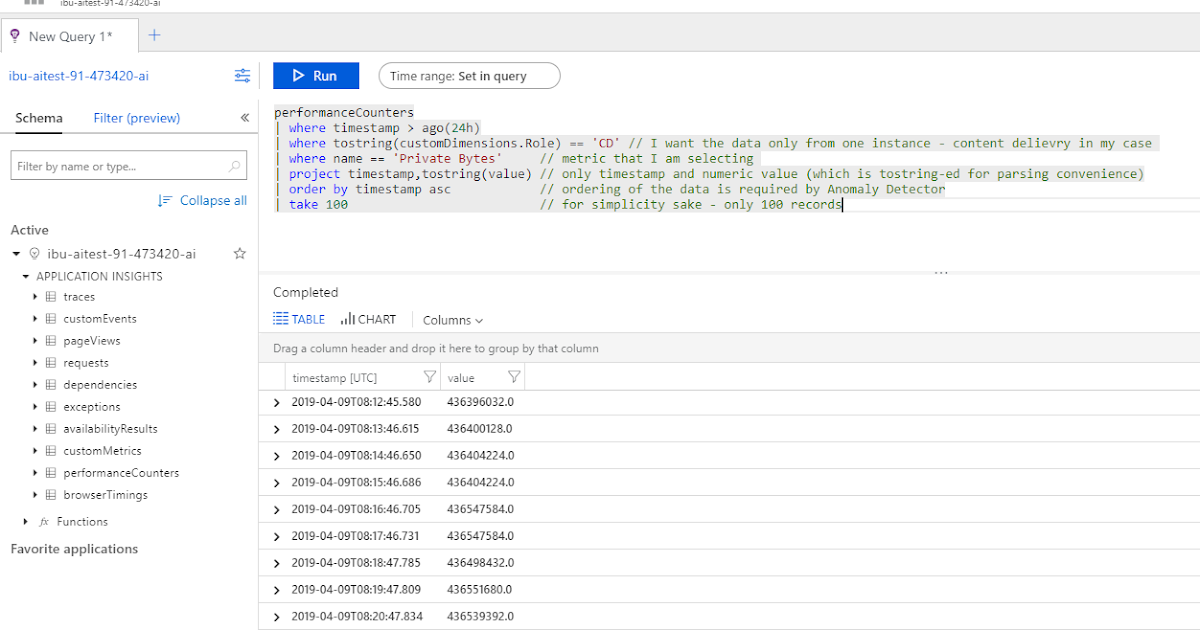This screenshot has width=1200, height=630.
Task: Select the TABLE view icon
Action: click(298, 319)
